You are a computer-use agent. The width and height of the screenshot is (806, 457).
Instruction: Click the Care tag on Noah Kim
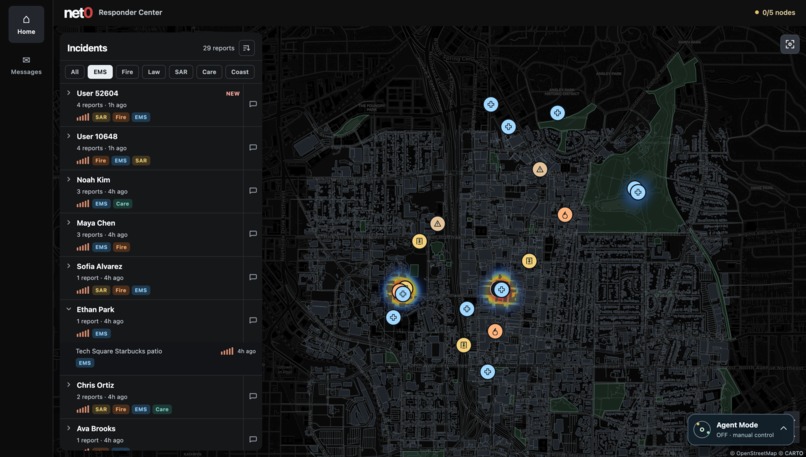pyautogui.click(x=122, y=204)
